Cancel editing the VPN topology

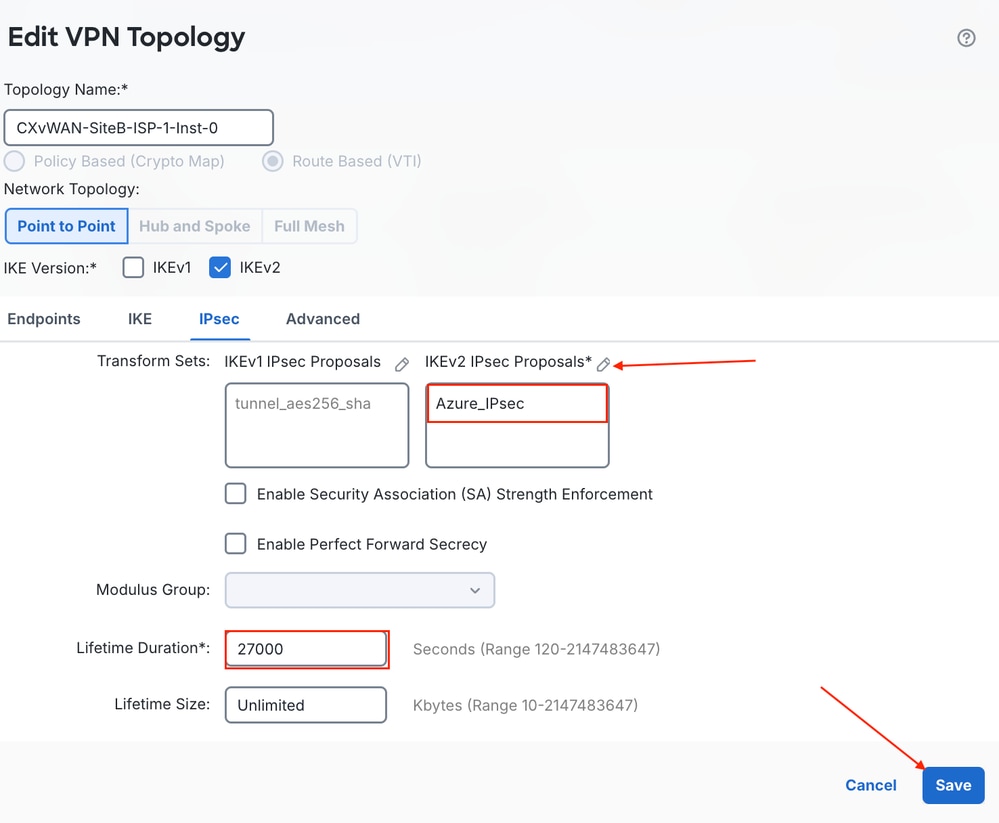pos(870,785)
